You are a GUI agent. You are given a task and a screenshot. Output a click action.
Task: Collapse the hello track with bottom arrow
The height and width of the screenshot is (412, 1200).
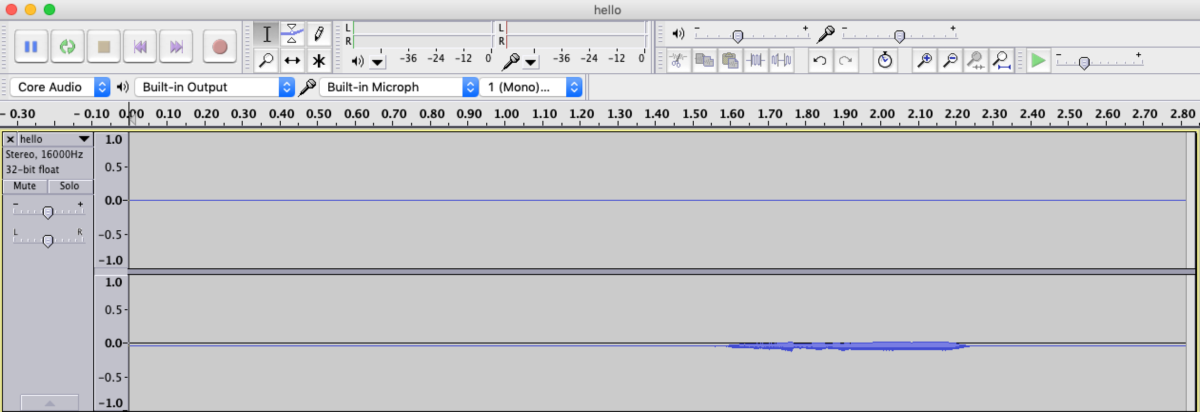pyautogui.click(x=48, y=402)
